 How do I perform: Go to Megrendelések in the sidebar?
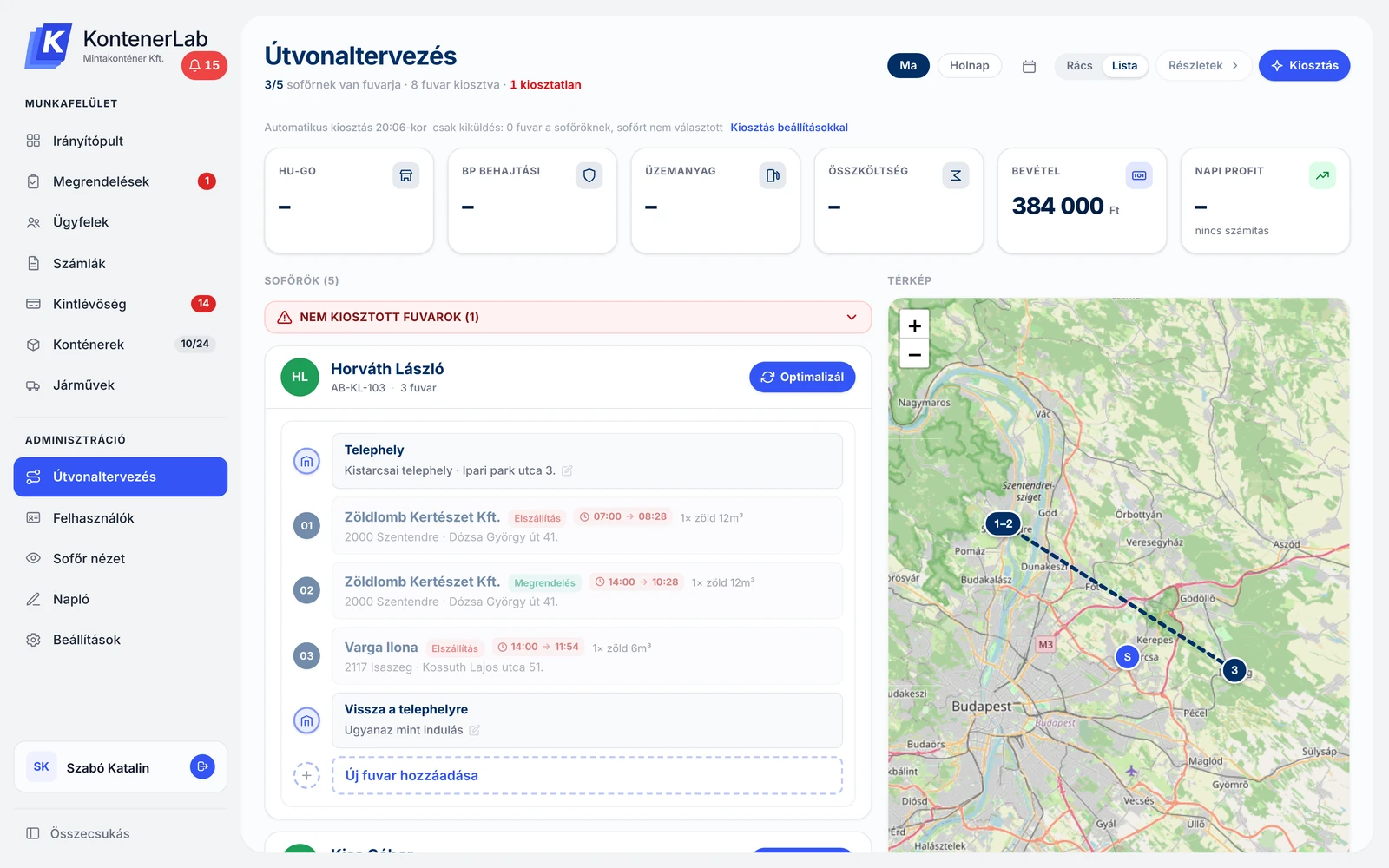[121, 181]
